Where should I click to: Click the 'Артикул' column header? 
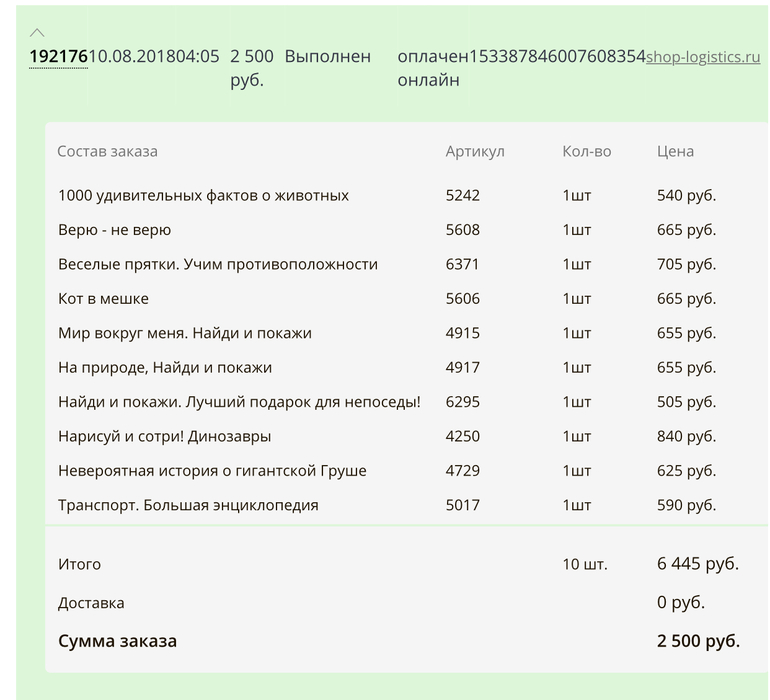pos(475,152)
